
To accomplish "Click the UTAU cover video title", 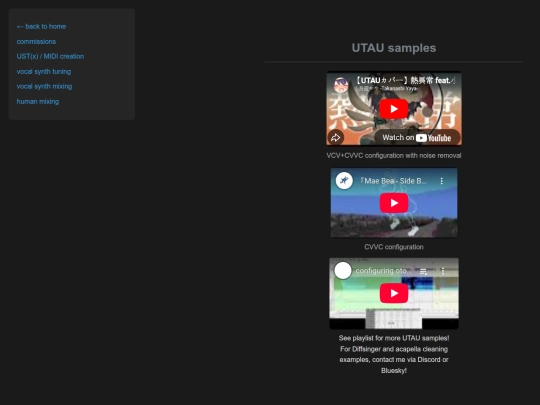I will pyautogui.click(x=405, y=81).
